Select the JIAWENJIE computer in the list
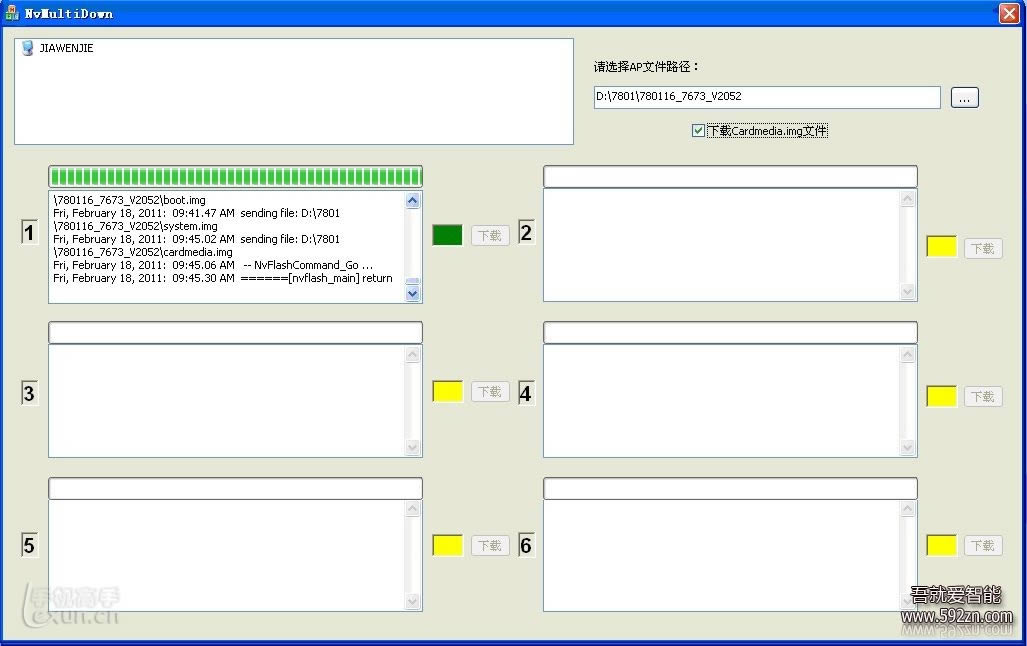1027x646 pixels. [66, 48]
